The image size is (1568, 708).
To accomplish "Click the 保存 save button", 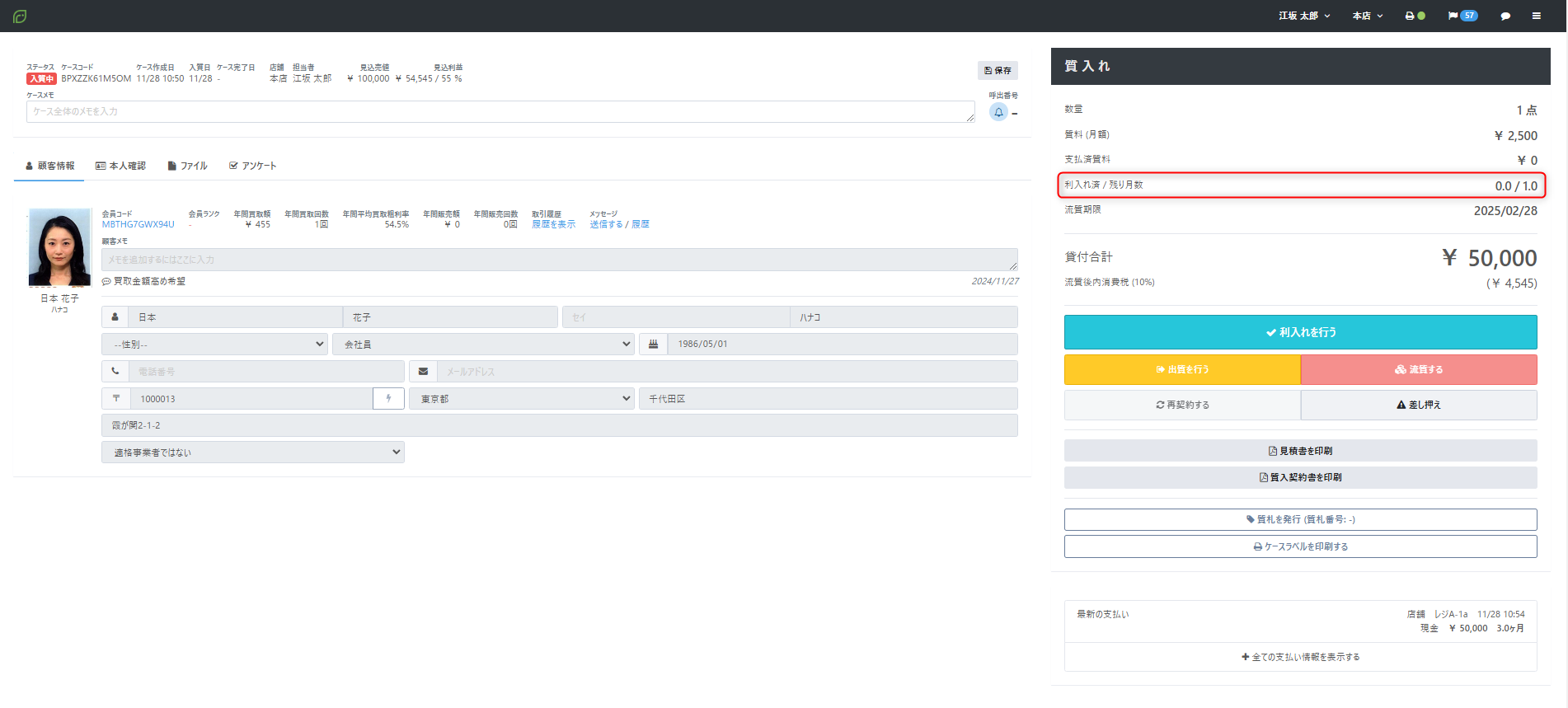I will click(x=998, y=71).
